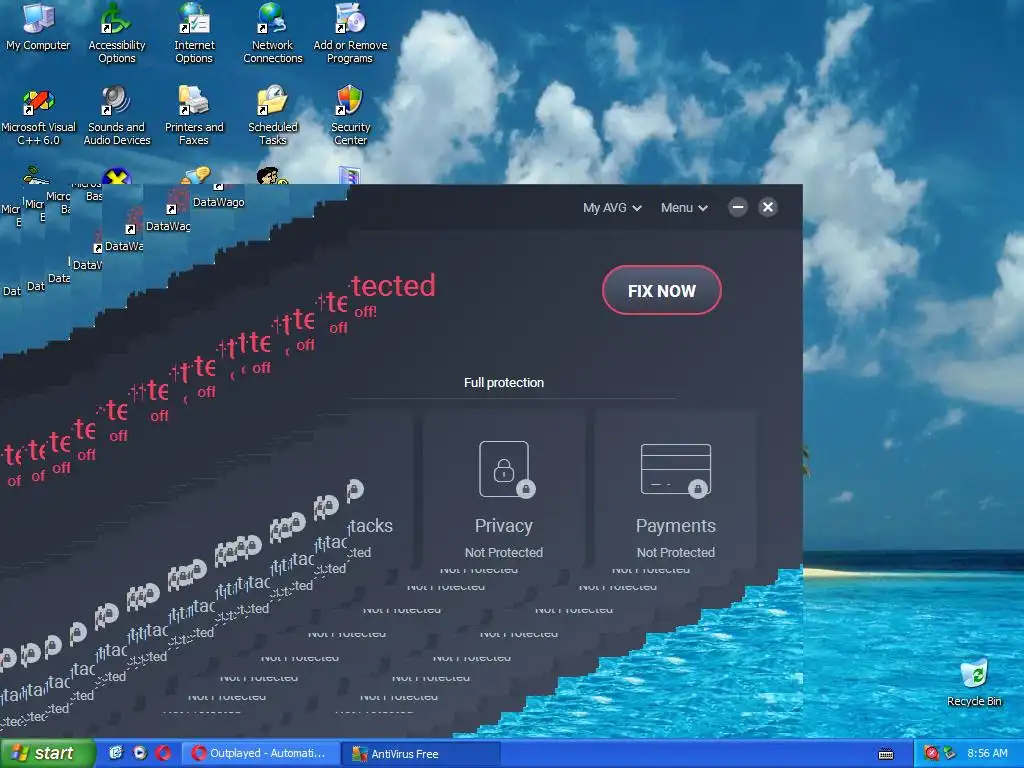
Task: Open Accessibility Options shortcut
Action: 117,33
